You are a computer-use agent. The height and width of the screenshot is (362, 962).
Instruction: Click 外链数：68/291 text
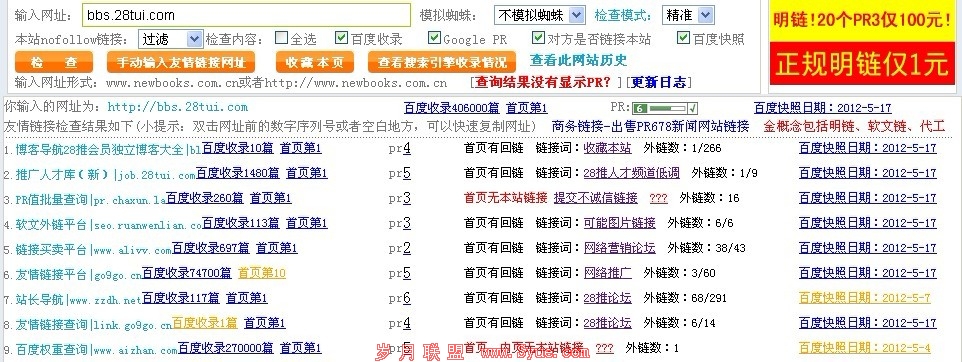(x=685, y=298)
